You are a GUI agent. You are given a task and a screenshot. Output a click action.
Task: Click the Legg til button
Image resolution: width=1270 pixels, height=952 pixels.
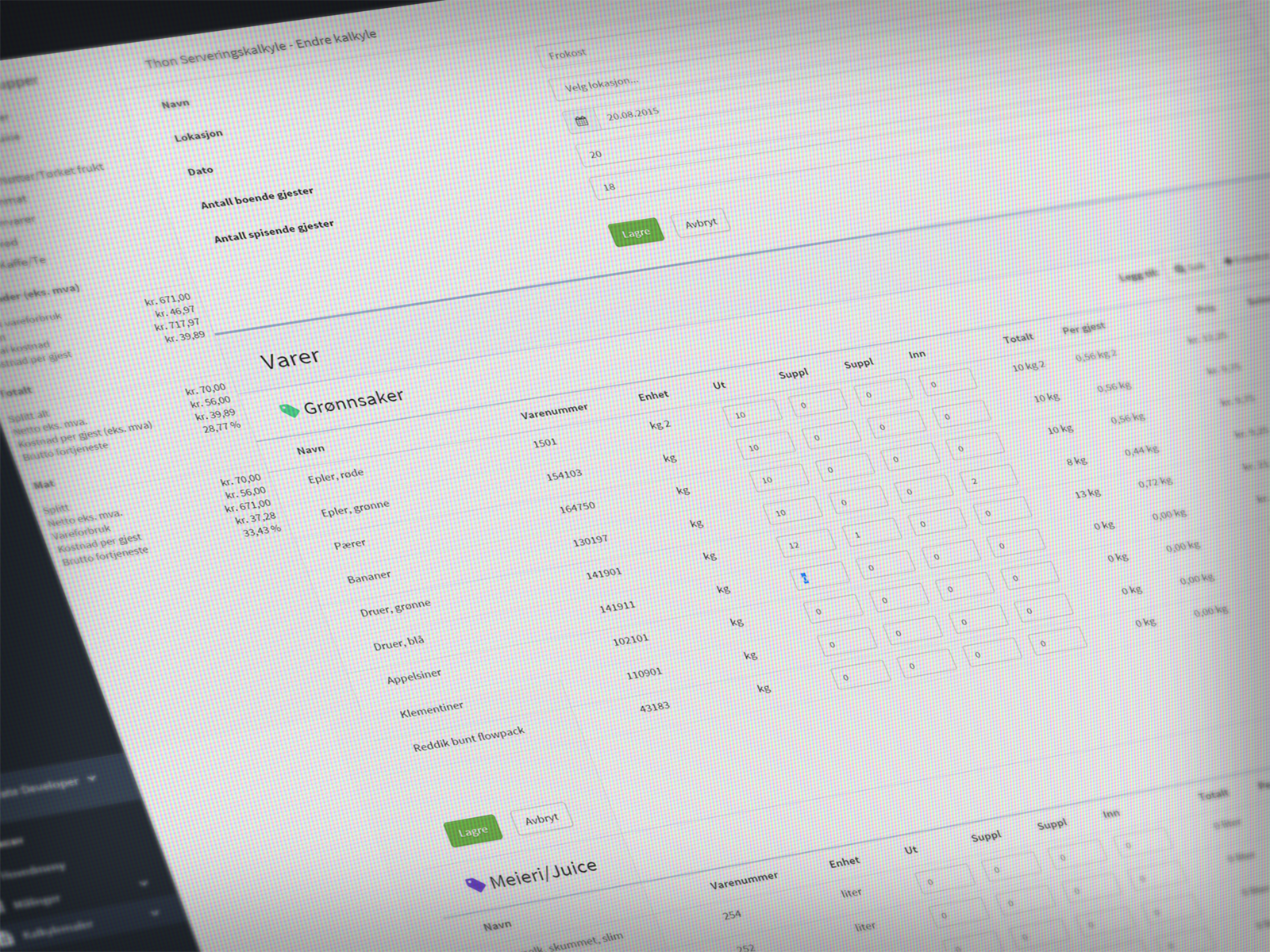click(1138, 275)
